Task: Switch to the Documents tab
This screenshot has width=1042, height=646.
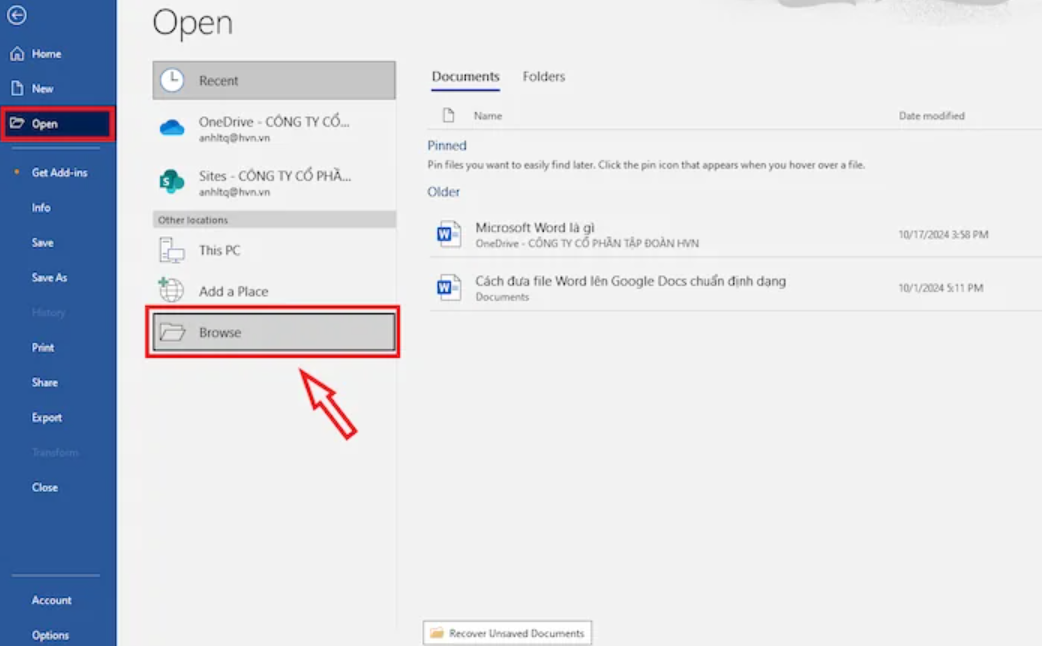Action: [465, 76]
